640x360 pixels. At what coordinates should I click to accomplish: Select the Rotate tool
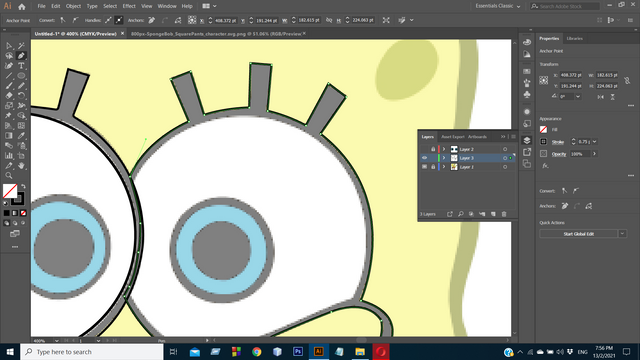pos(21,96)
